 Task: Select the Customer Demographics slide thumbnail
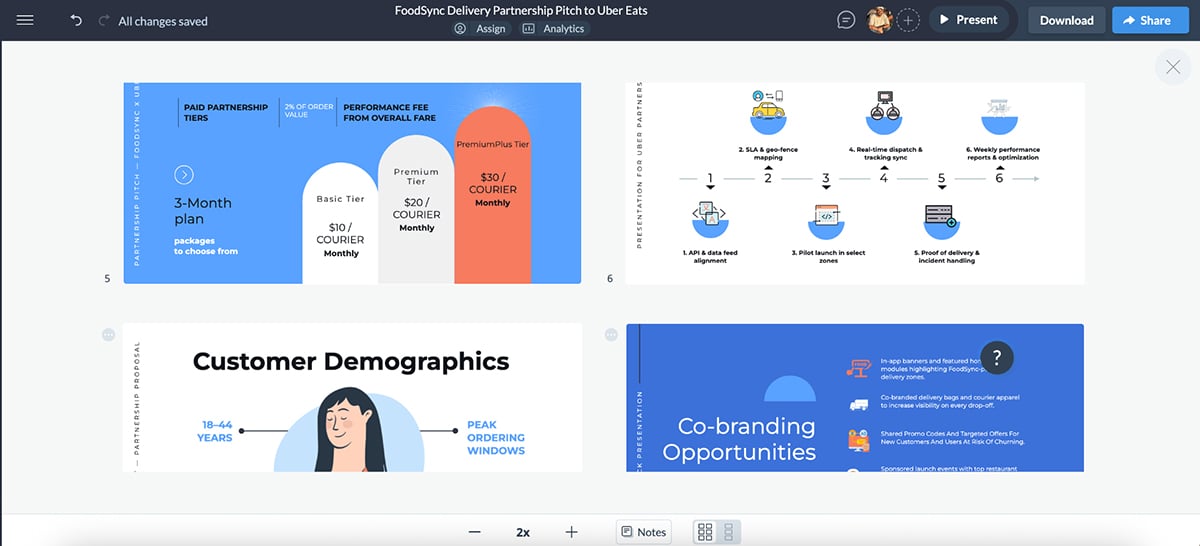point(352,397)
